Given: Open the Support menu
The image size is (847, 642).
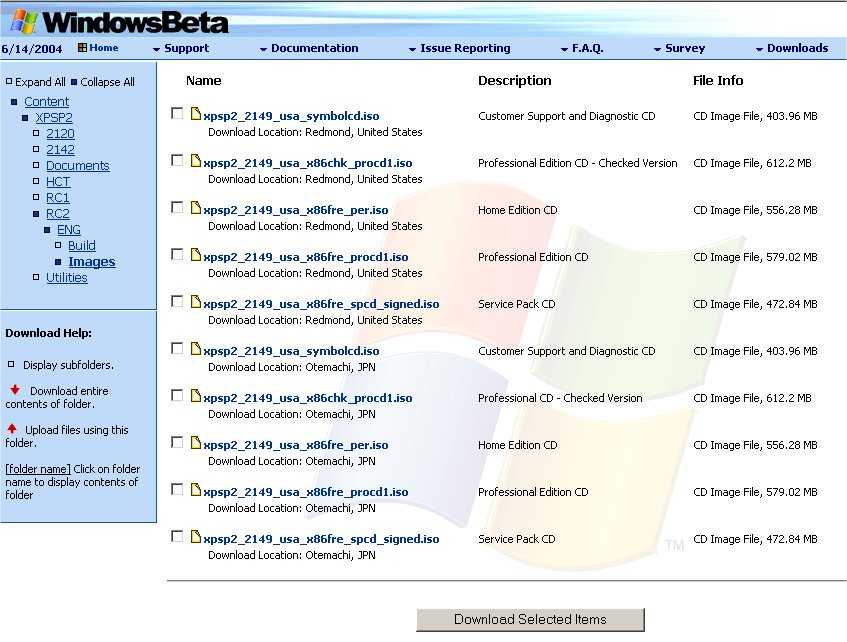Looking at the screenshot, I should click(181, 48).
